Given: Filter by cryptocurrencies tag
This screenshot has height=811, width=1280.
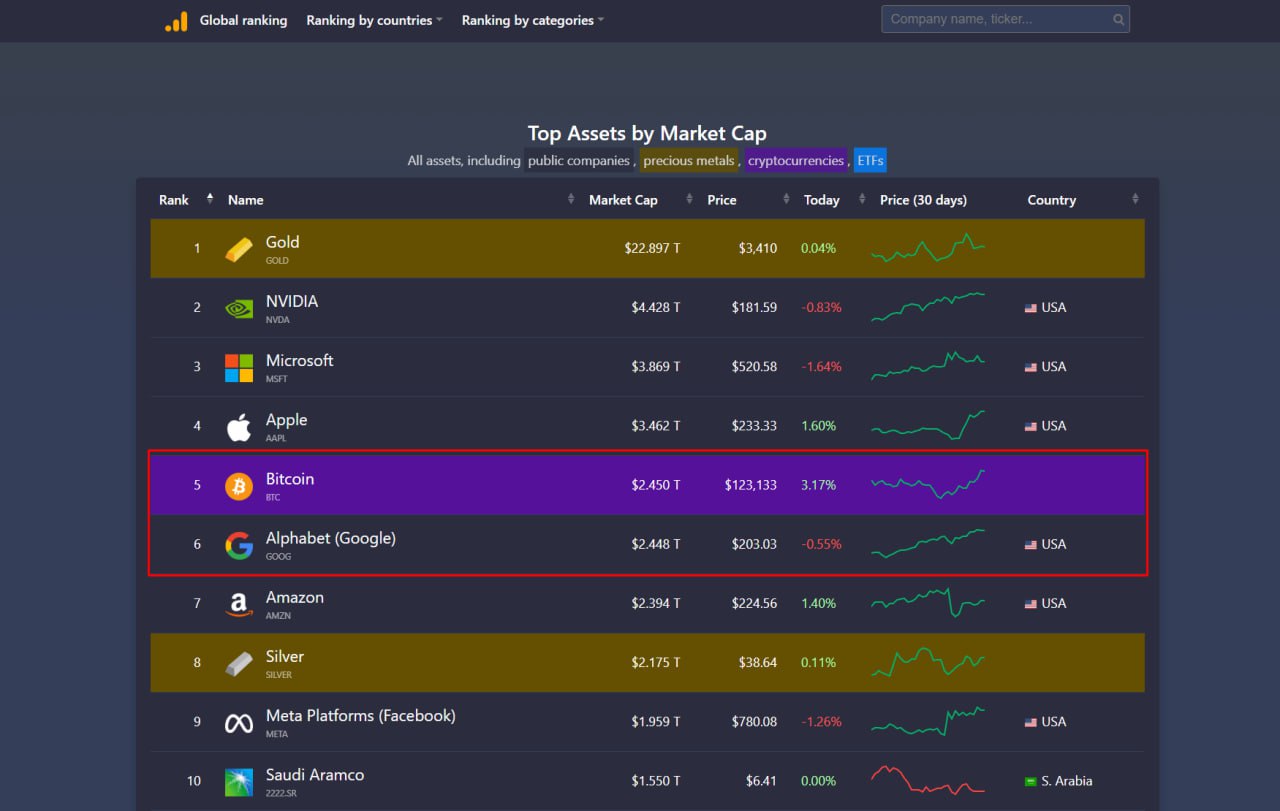Looking at the screenshot, I should pos(796,160).
